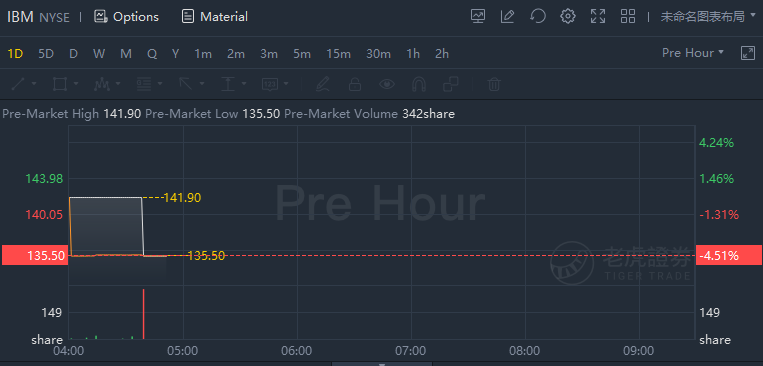The image size is (763, 366).
Task: Expand the line drawing tool dropdown arrow
Action: pyautogui.click(x=34, y=85)
